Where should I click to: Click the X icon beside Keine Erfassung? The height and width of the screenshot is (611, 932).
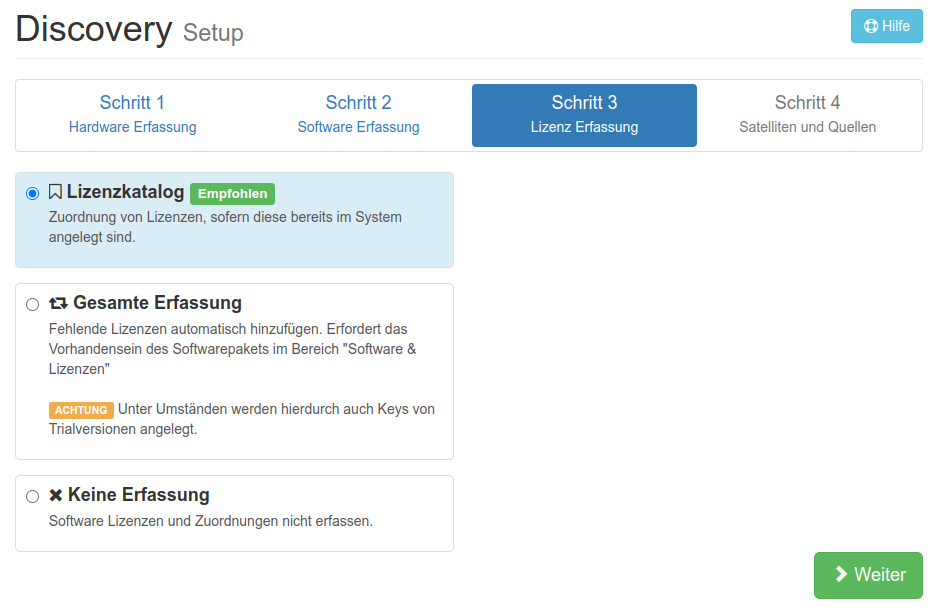(56, 495)
